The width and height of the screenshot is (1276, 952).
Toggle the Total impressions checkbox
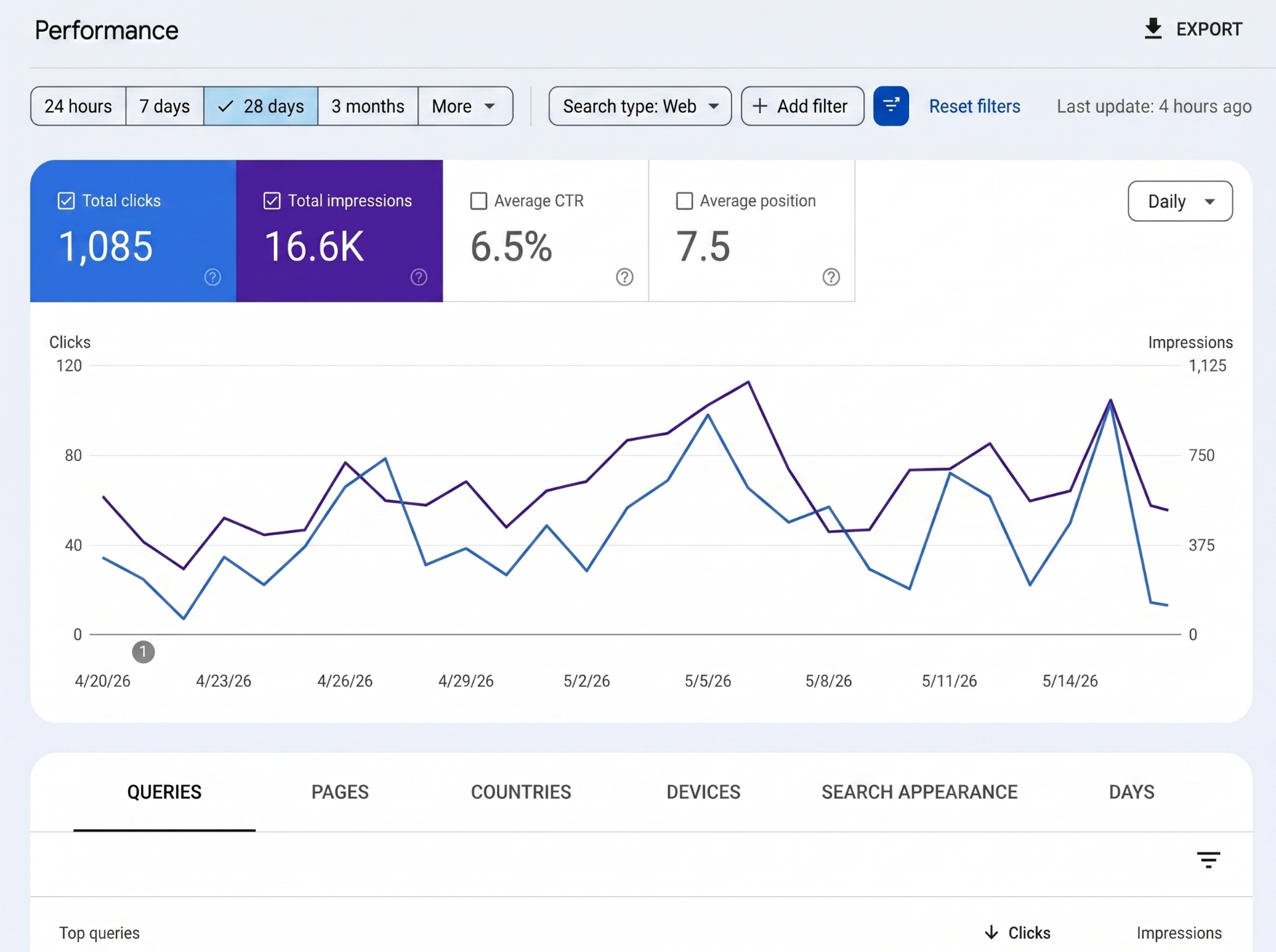click(272, 201)
